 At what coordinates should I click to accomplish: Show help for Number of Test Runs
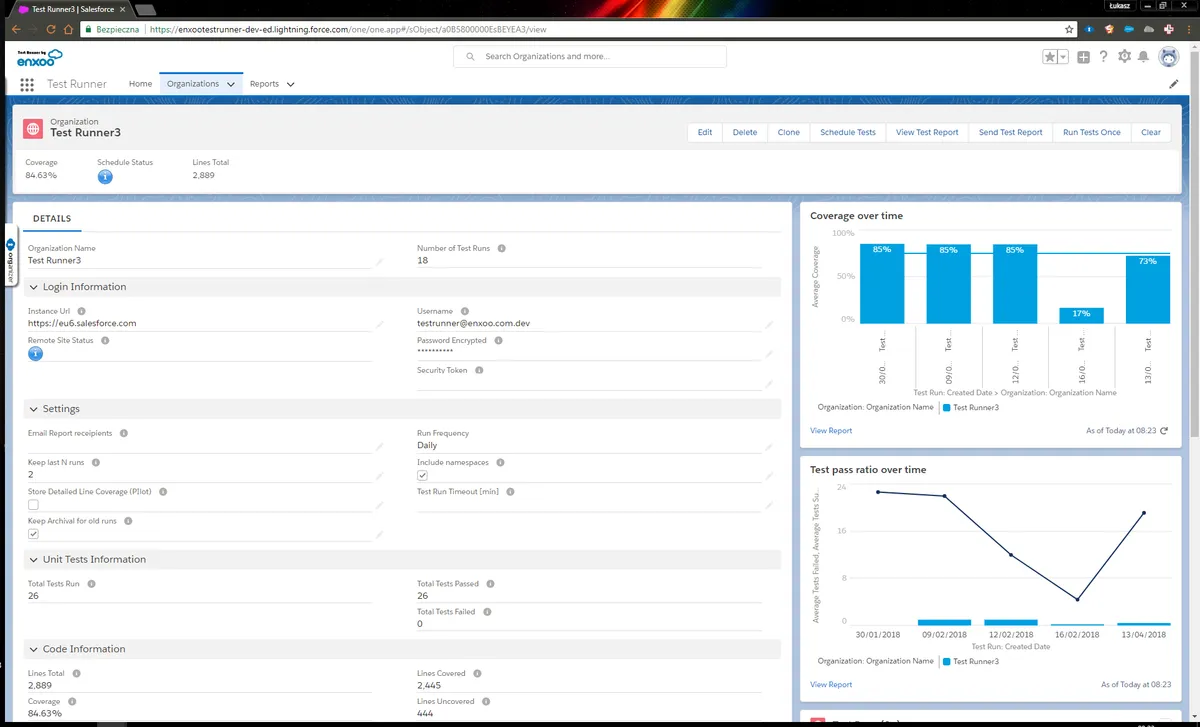[x=502, y=248]
